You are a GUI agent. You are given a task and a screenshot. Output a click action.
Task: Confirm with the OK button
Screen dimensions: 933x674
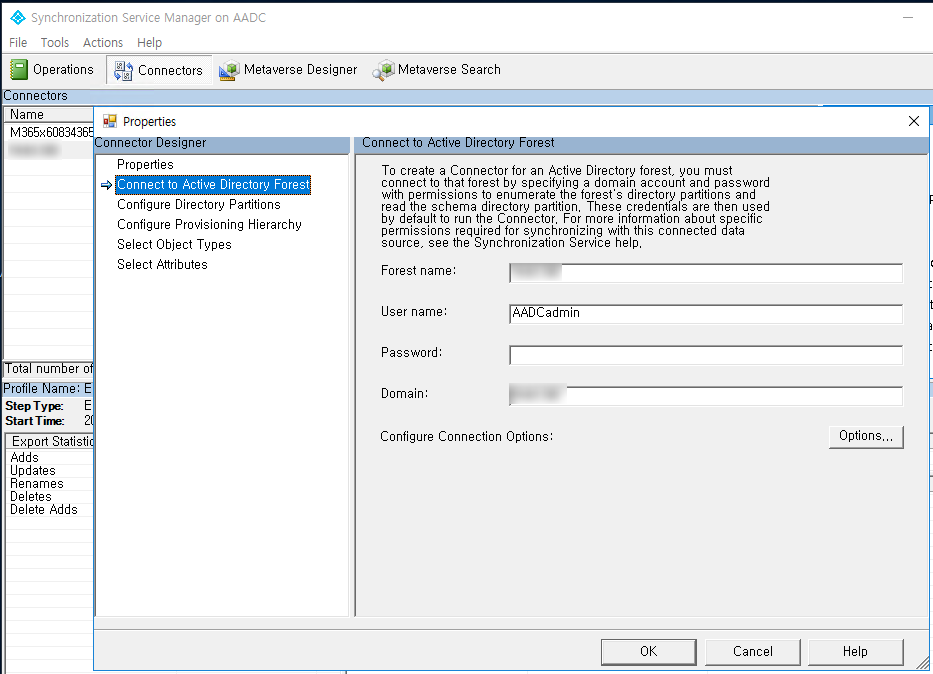(649, 651)
